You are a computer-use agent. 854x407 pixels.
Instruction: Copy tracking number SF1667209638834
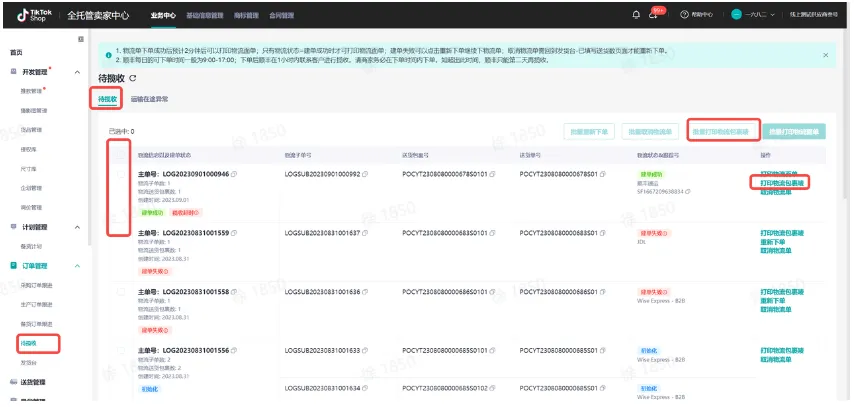688,192
